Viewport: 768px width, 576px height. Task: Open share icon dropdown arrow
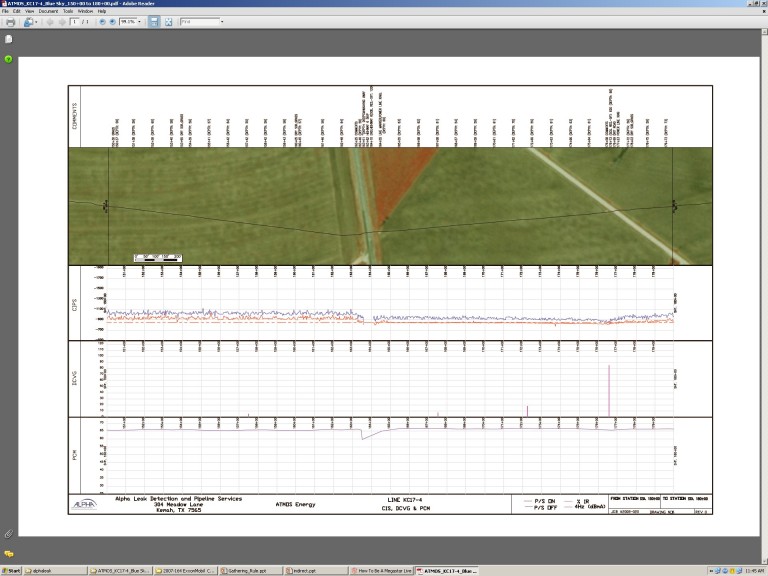click(36, 22)
